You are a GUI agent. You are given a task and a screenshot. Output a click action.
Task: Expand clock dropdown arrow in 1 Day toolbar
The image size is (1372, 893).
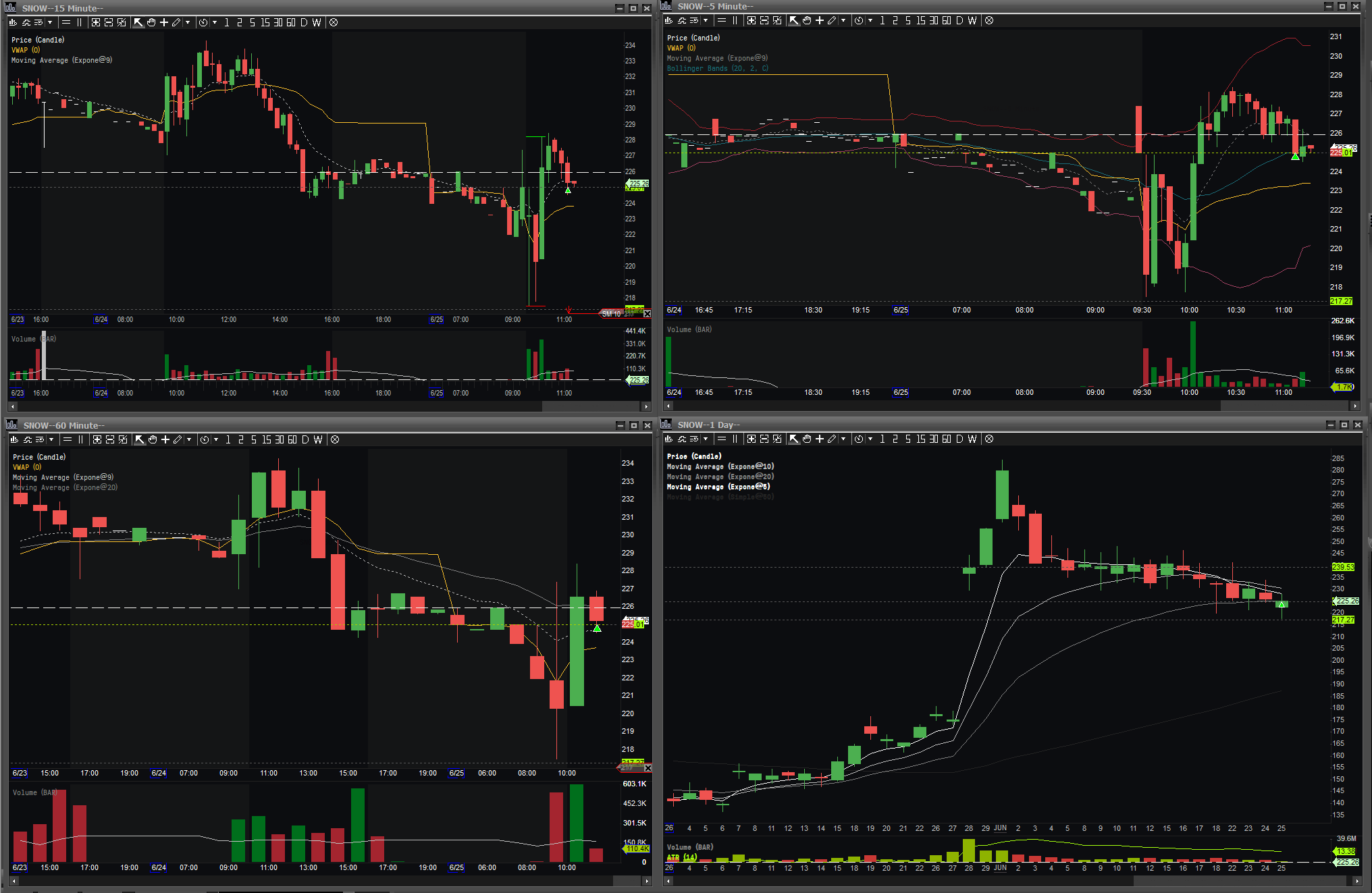coord(870,439)
